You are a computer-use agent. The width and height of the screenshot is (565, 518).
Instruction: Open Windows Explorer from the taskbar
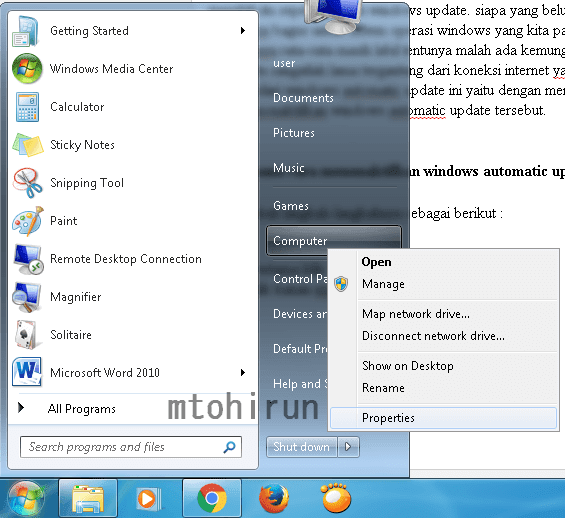coord(88,499)
